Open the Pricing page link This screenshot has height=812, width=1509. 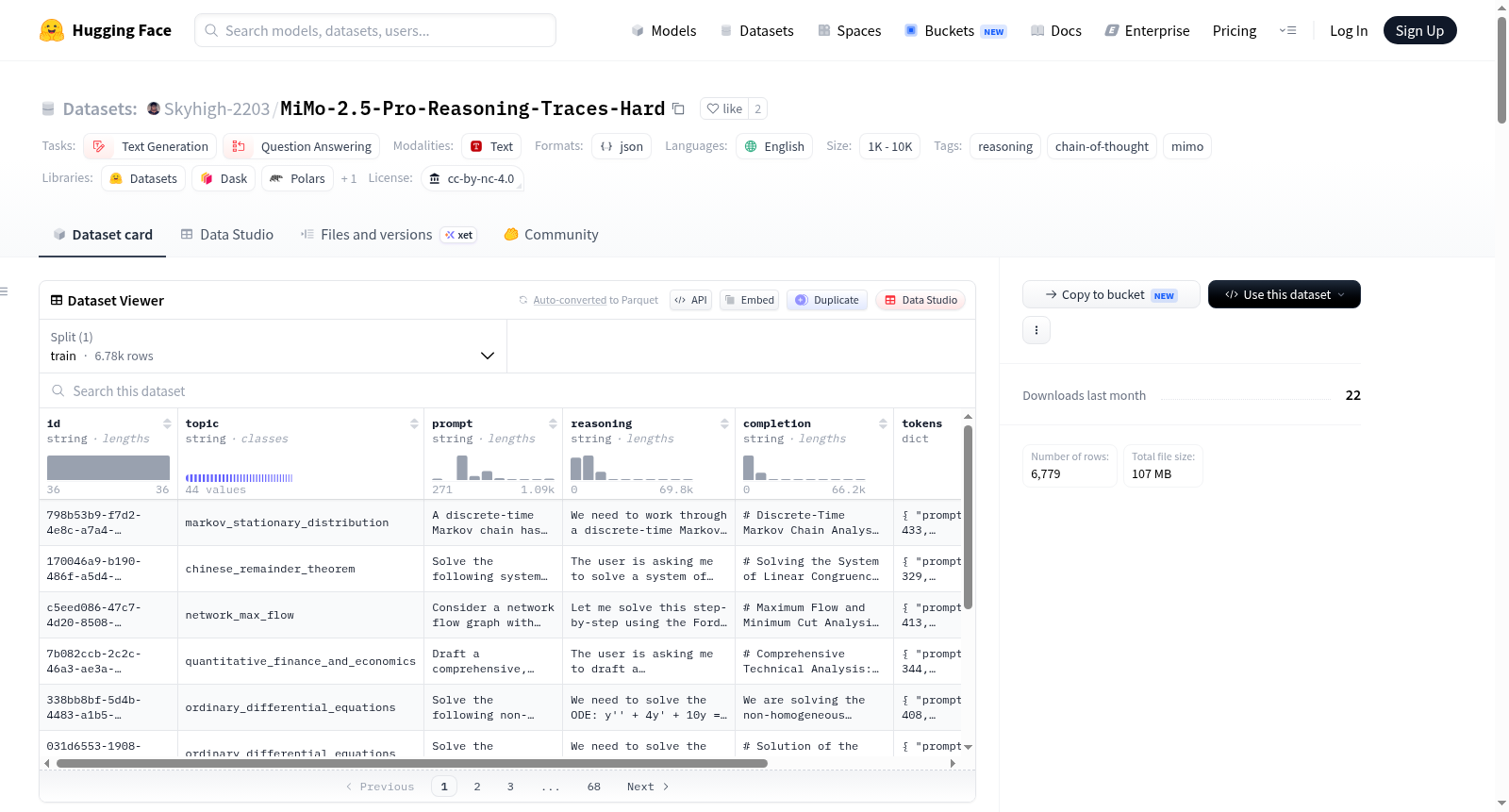1235,30
